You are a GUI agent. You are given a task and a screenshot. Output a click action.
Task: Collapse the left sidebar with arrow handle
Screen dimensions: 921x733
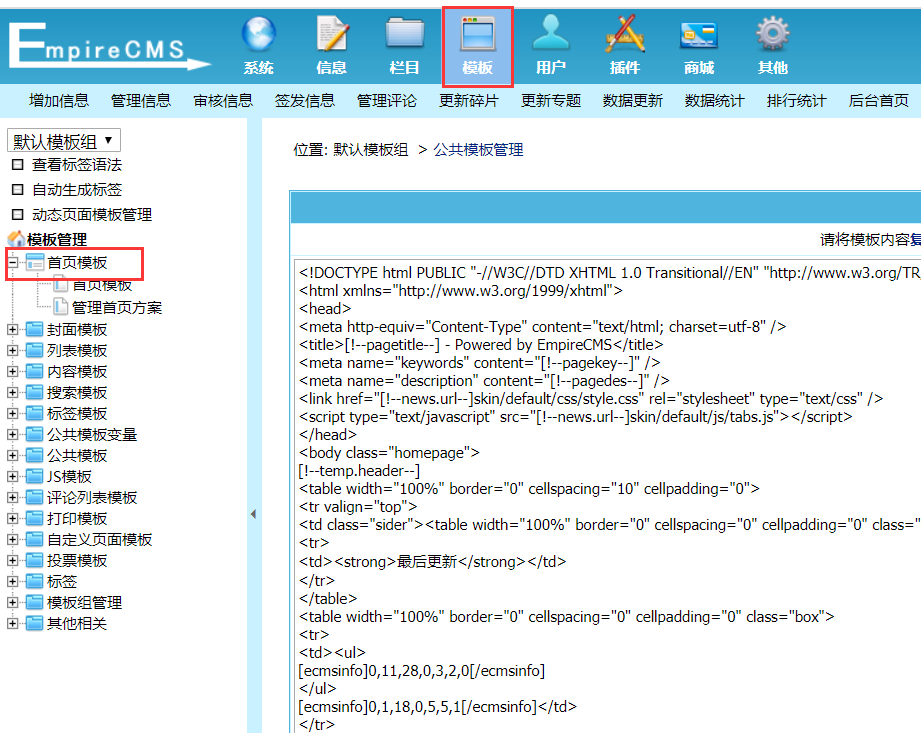tap(253, 514)
